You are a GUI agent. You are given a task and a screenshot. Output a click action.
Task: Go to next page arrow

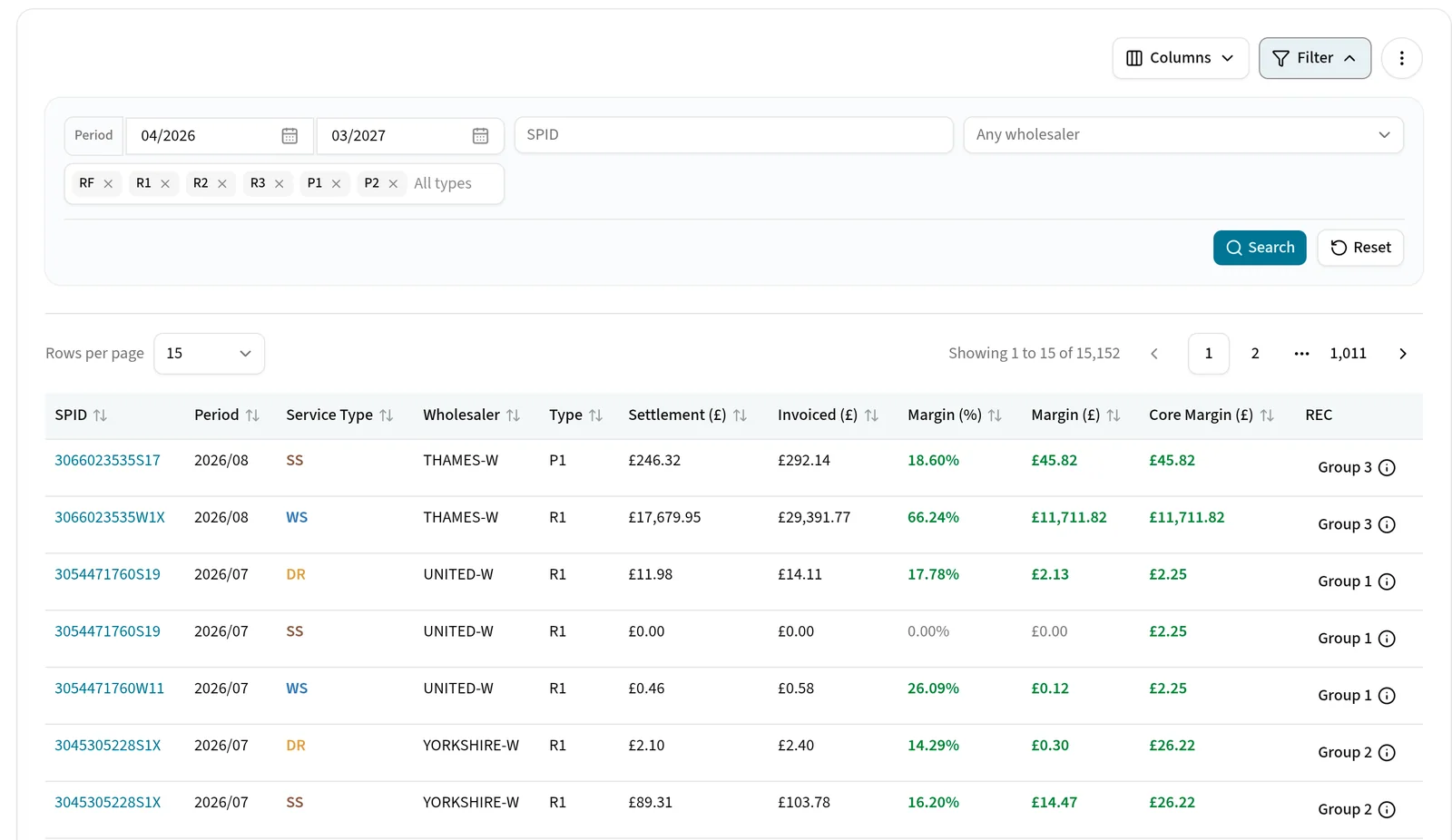[1403, 354]
